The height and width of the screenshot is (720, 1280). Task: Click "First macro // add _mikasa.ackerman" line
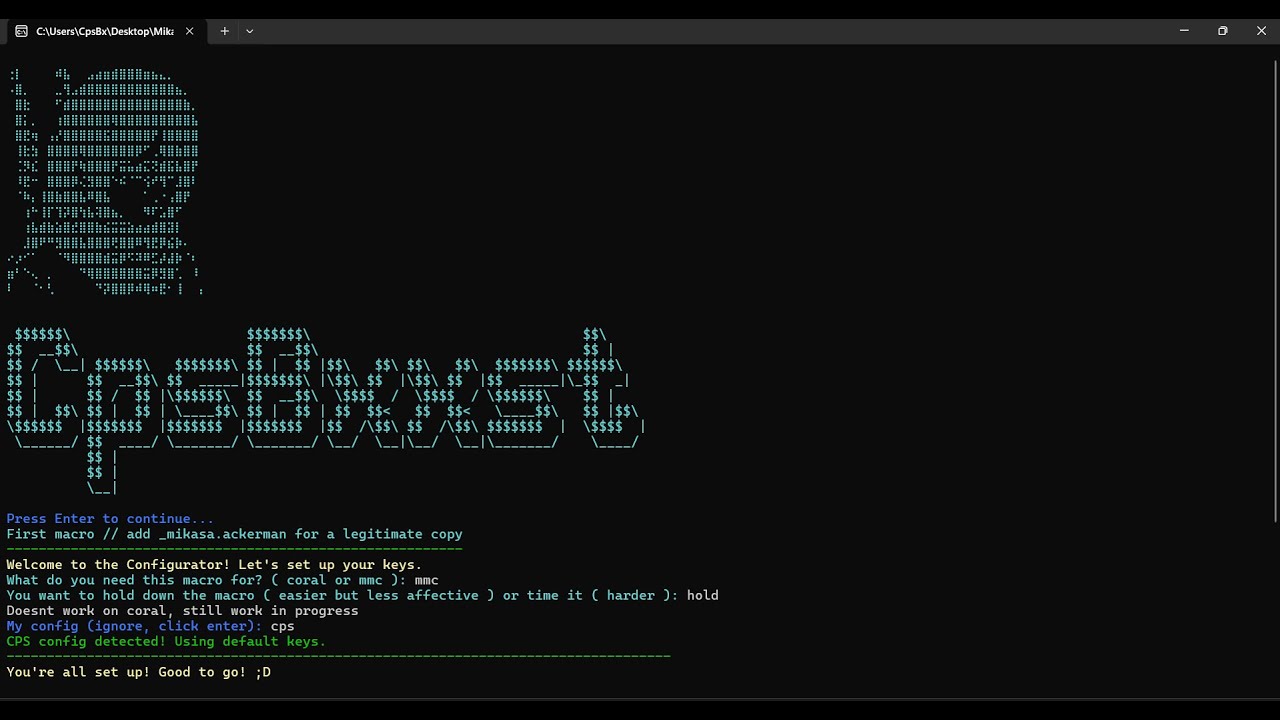[x=234, y=534]
